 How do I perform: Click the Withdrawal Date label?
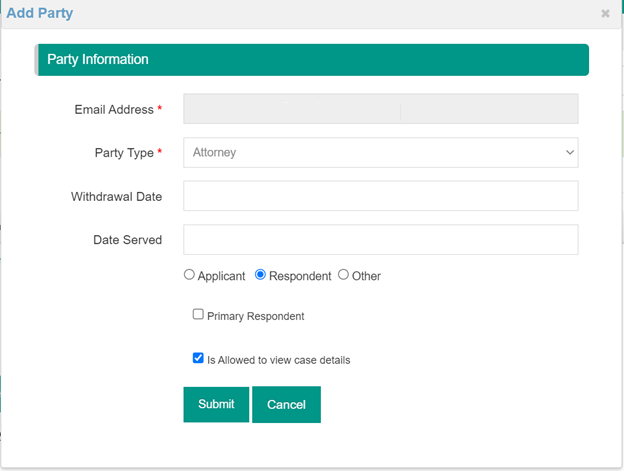(116, 197)
